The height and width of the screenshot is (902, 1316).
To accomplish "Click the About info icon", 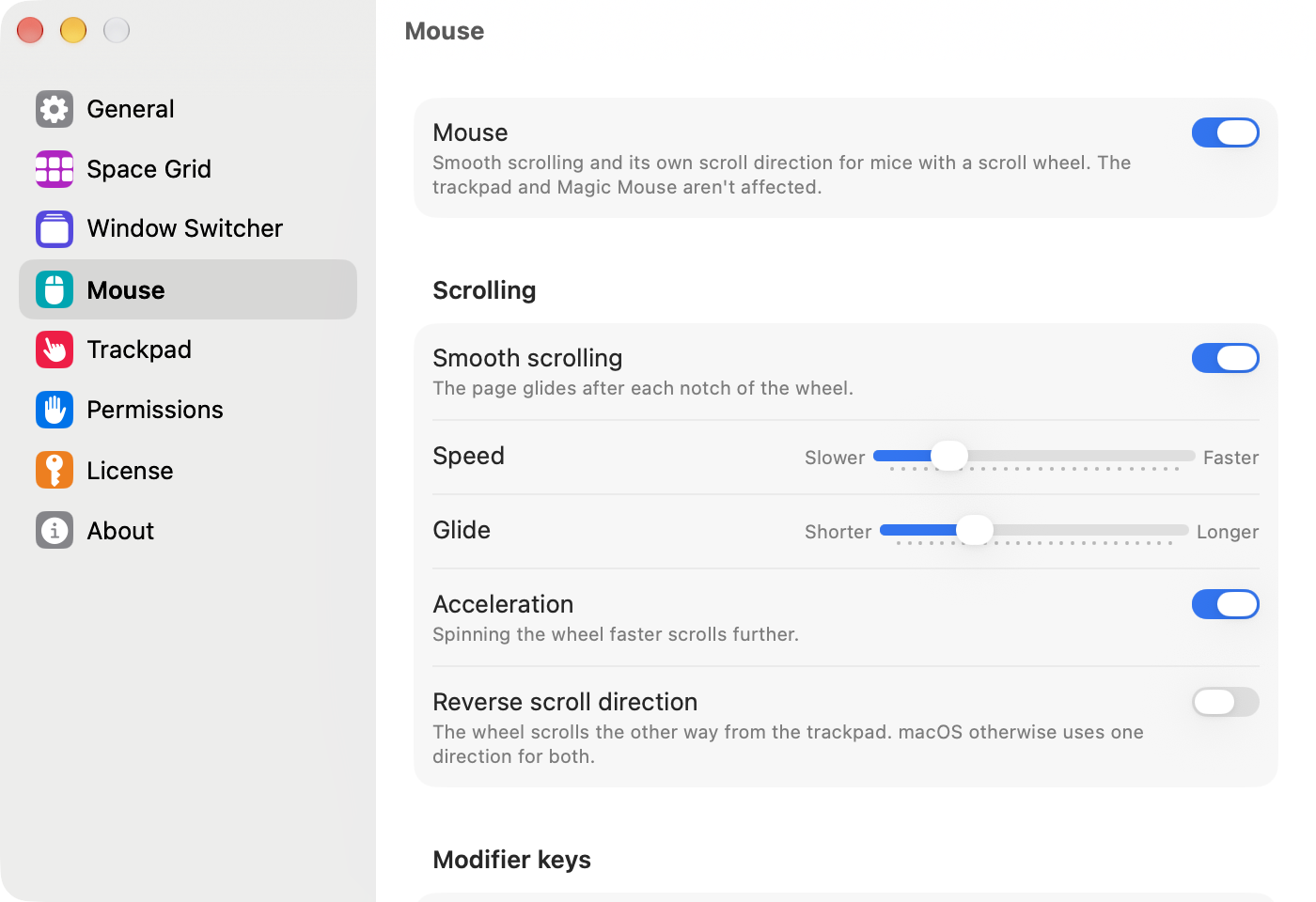I will click(x=55, y=530).
